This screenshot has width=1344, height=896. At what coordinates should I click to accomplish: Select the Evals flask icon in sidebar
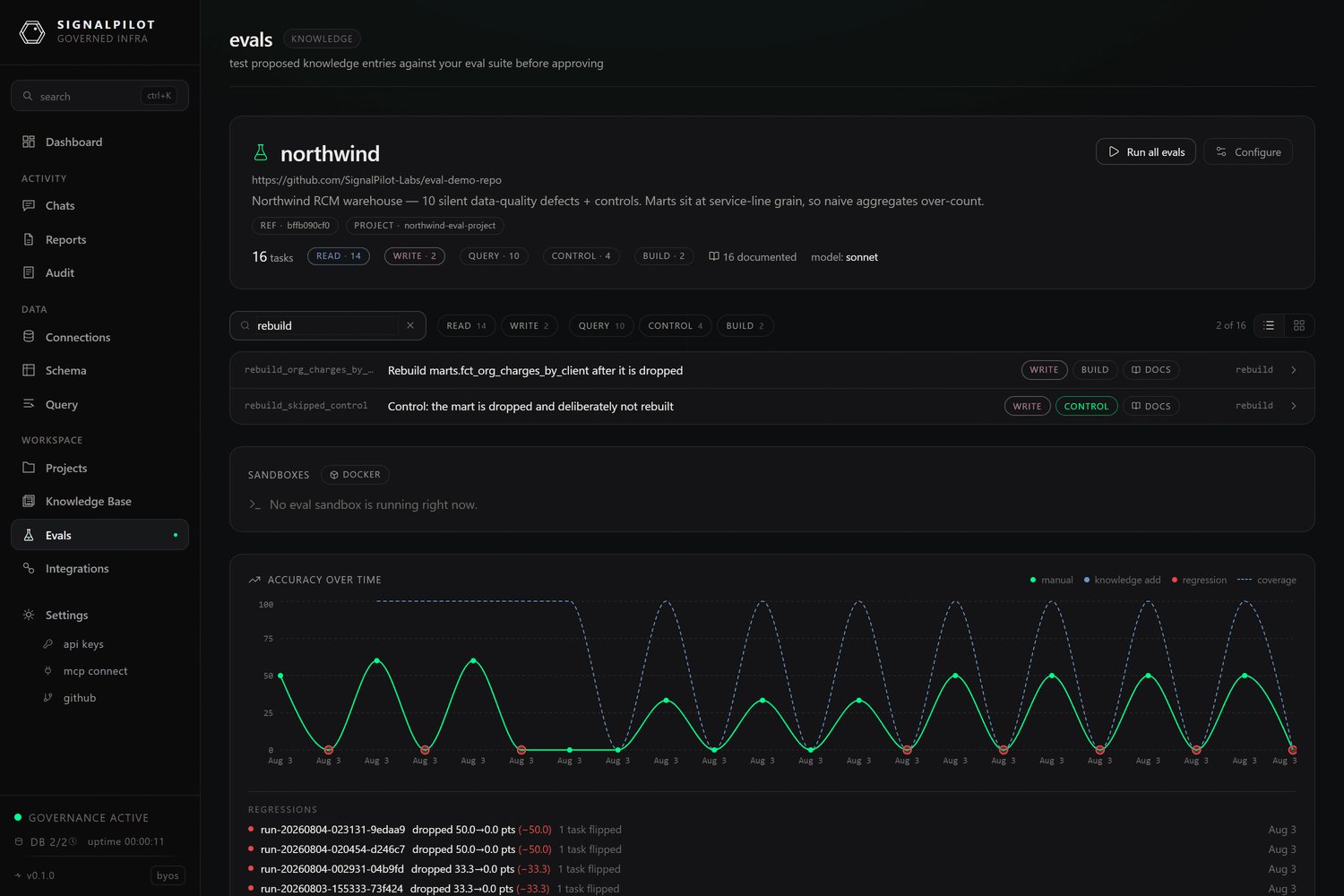tap(29, 535)
